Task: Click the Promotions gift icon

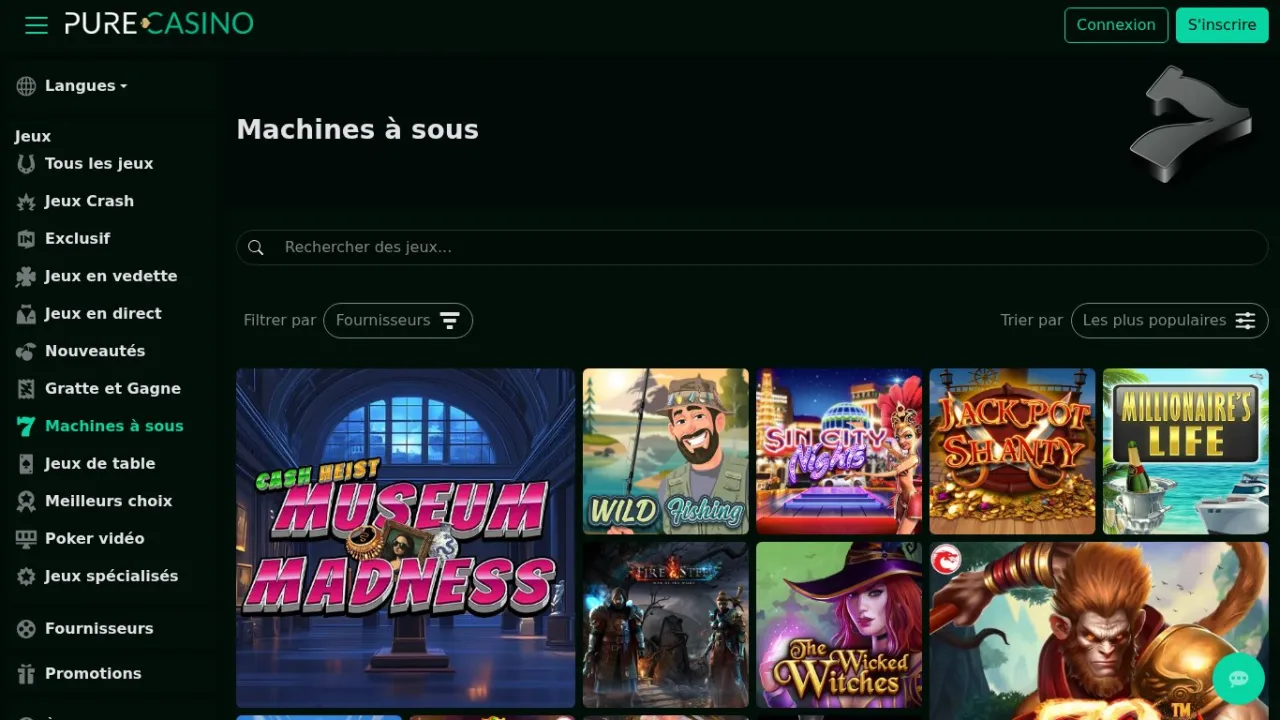Action: pyautogui.click(x=26, y=674)
